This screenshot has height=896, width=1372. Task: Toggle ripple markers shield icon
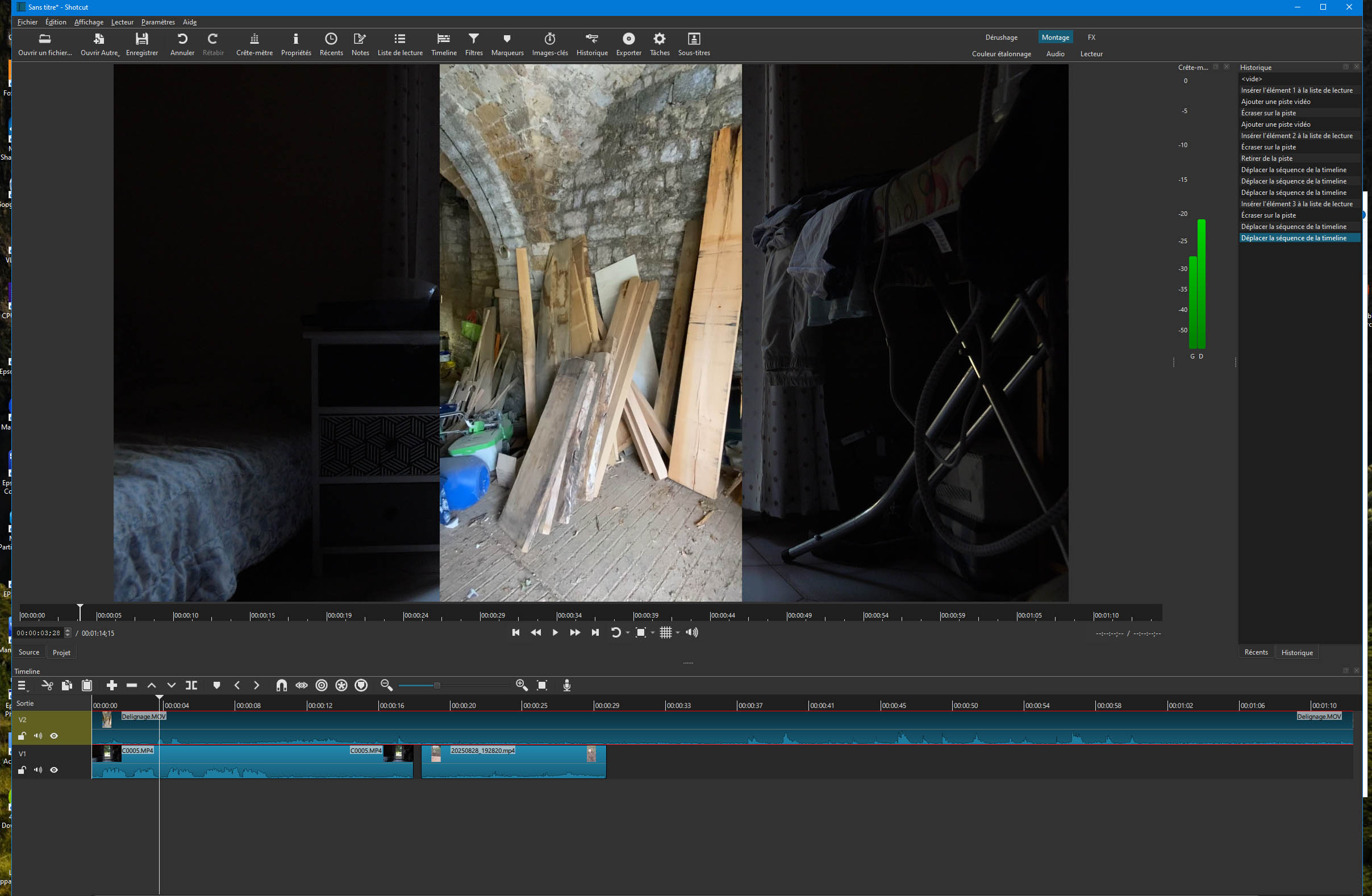pyautogui.click(x=361, y=685)
